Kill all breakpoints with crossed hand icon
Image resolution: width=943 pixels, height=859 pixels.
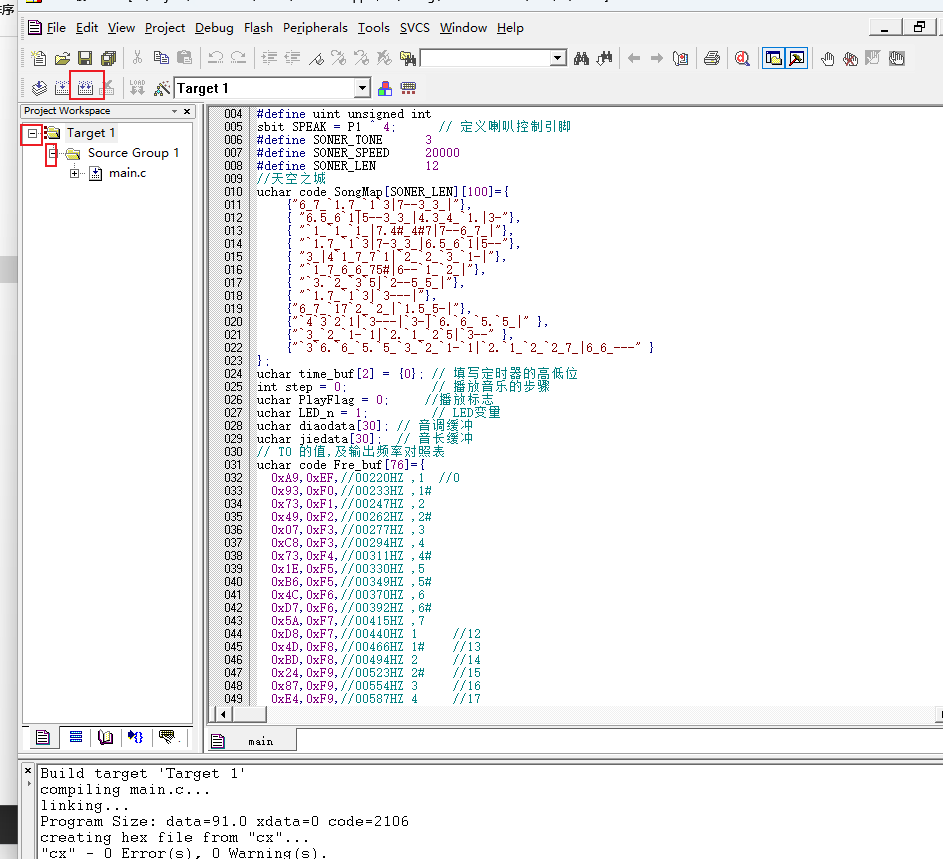pyautogui.click(x=850, y=58)
